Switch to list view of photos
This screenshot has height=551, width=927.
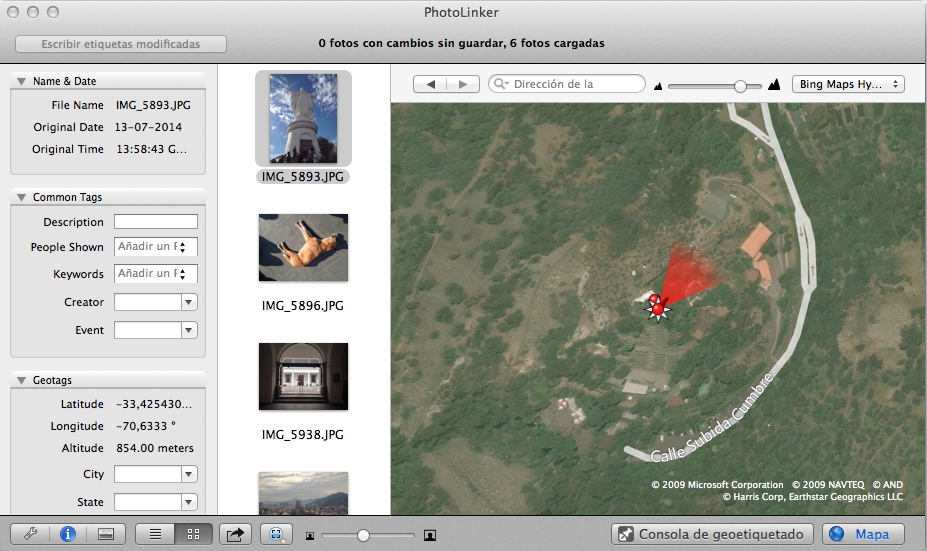tap(155, 534)
